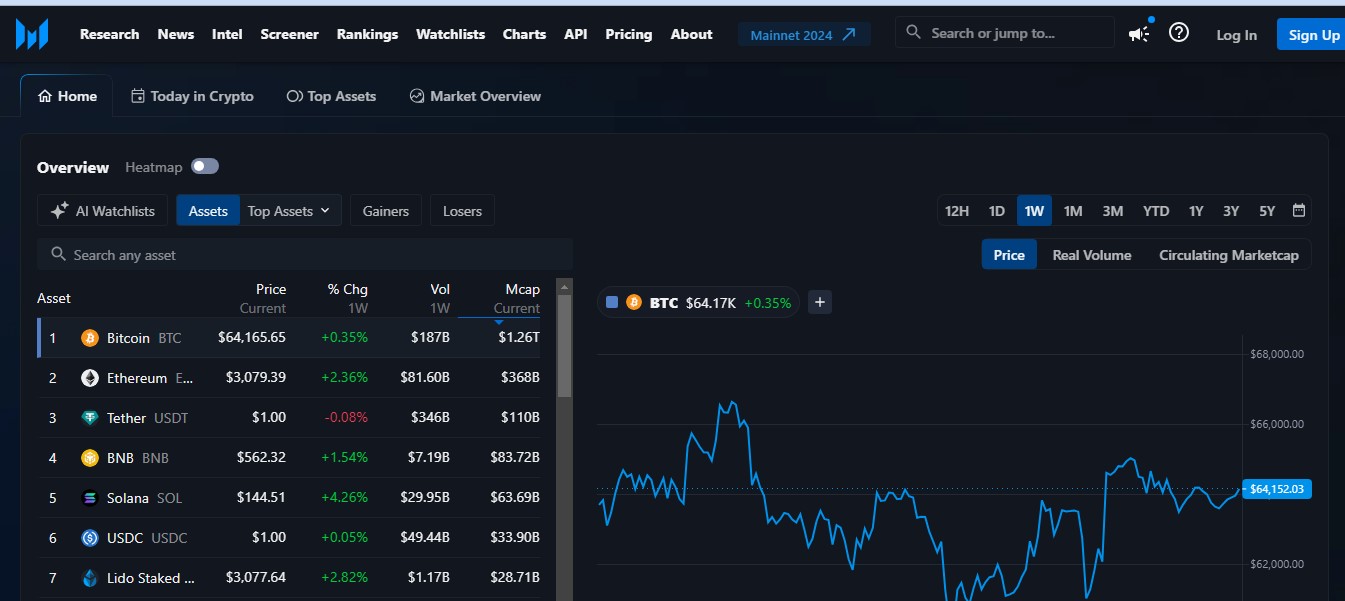Switch to Top Assets tab
1345x601 pixels.
click(x=331, y=96)
